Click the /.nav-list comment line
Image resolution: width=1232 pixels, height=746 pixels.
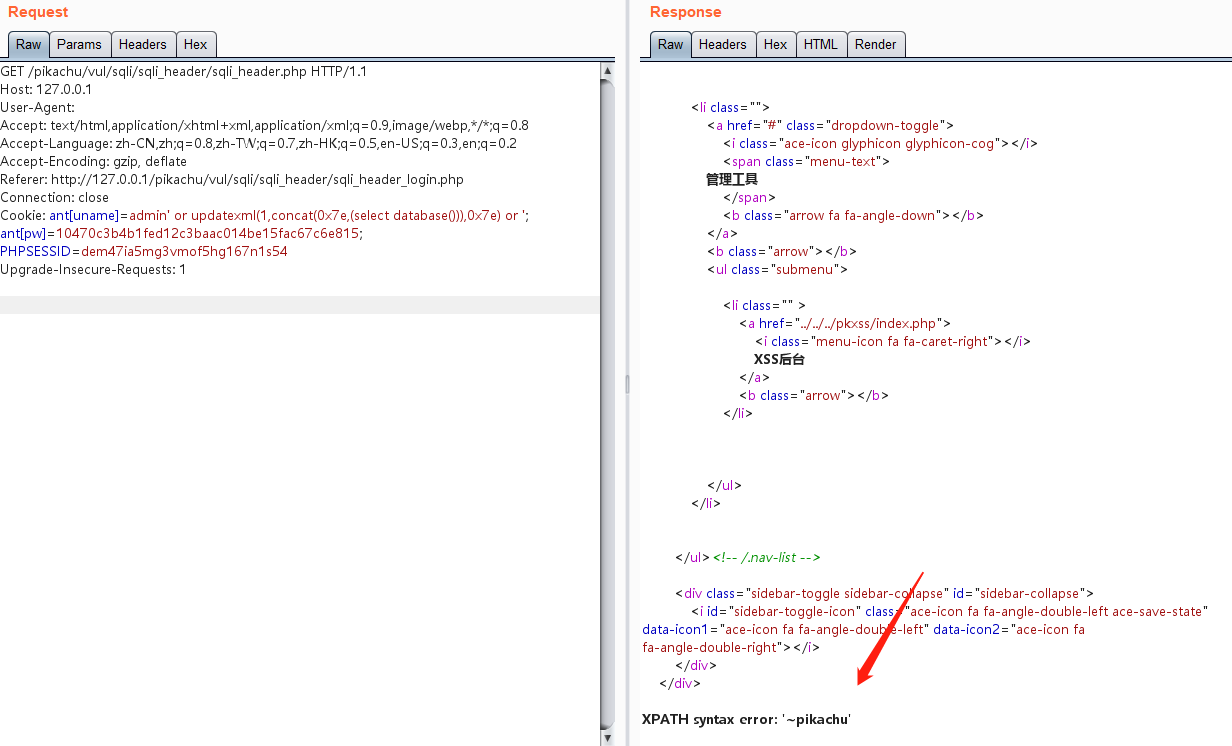click(x=767, y=557)
